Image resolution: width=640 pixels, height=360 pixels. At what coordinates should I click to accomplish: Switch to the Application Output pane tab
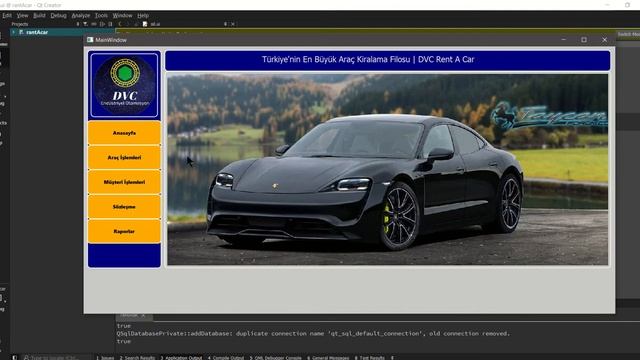point(181,358)
